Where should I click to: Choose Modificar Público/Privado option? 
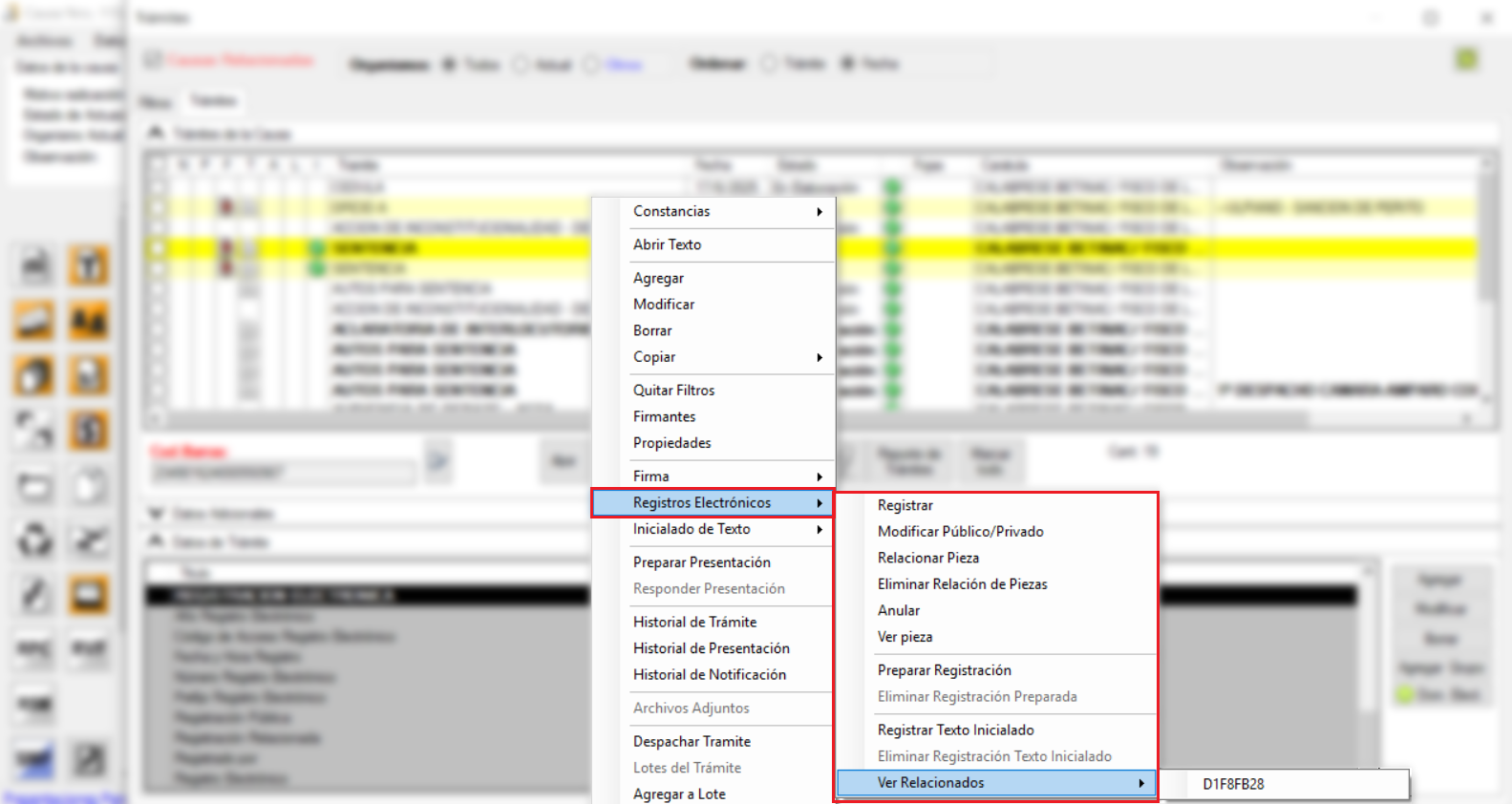pyautogui.click(x=960, y=532)
